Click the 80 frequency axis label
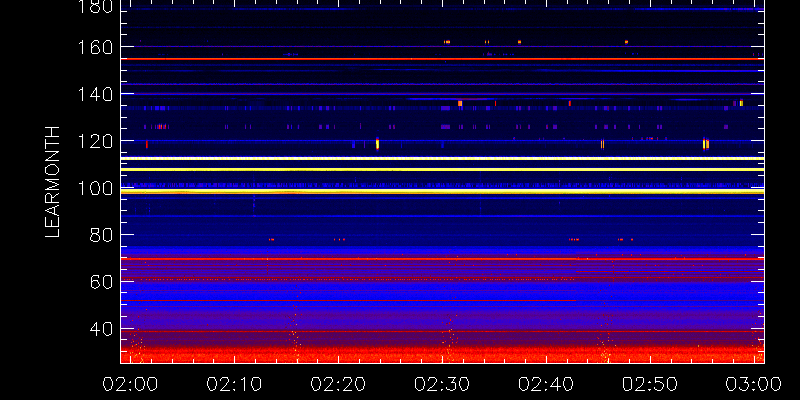This screenshot has height=400, width=800. (102, 235)
